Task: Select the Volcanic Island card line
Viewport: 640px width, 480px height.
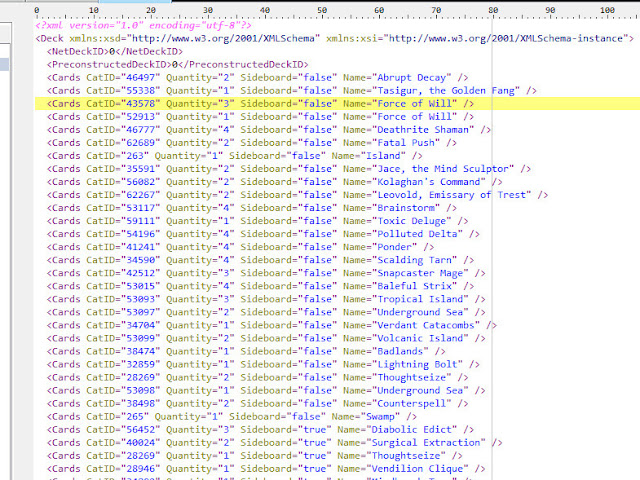Action: (x=266, y=339)
